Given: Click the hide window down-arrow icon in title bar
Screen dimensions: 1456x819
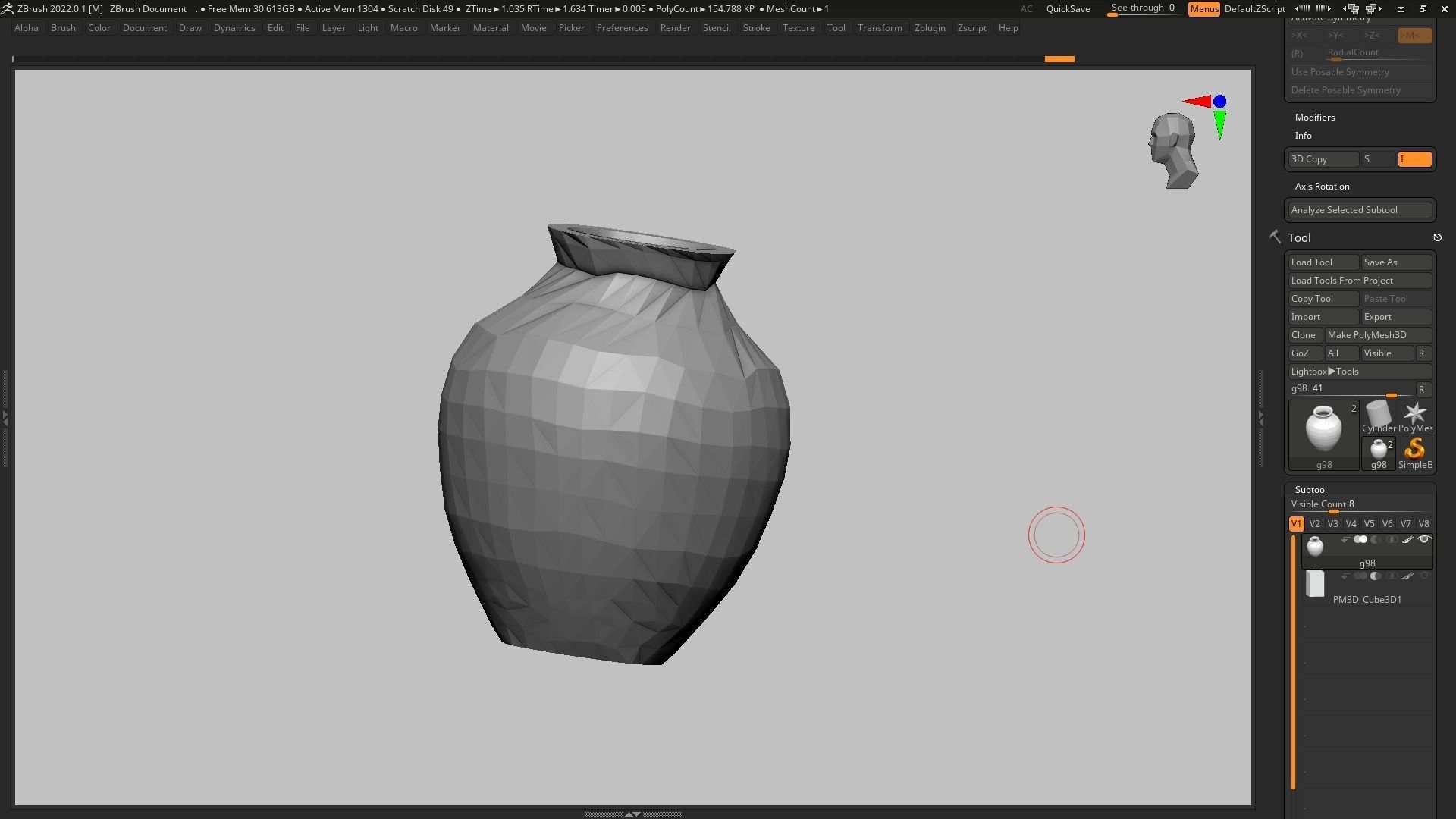Looking at the screenshot, I should click(x=1401, y=9).
